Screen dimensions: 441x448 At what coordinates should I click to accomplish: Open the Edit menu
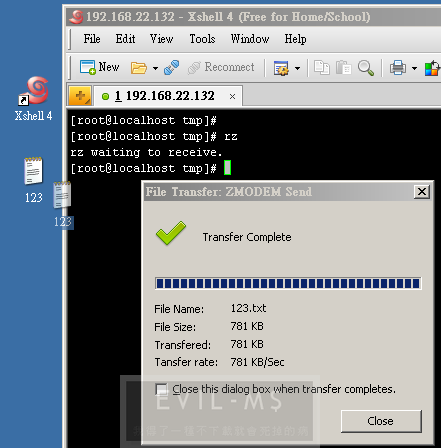point(125,39)
